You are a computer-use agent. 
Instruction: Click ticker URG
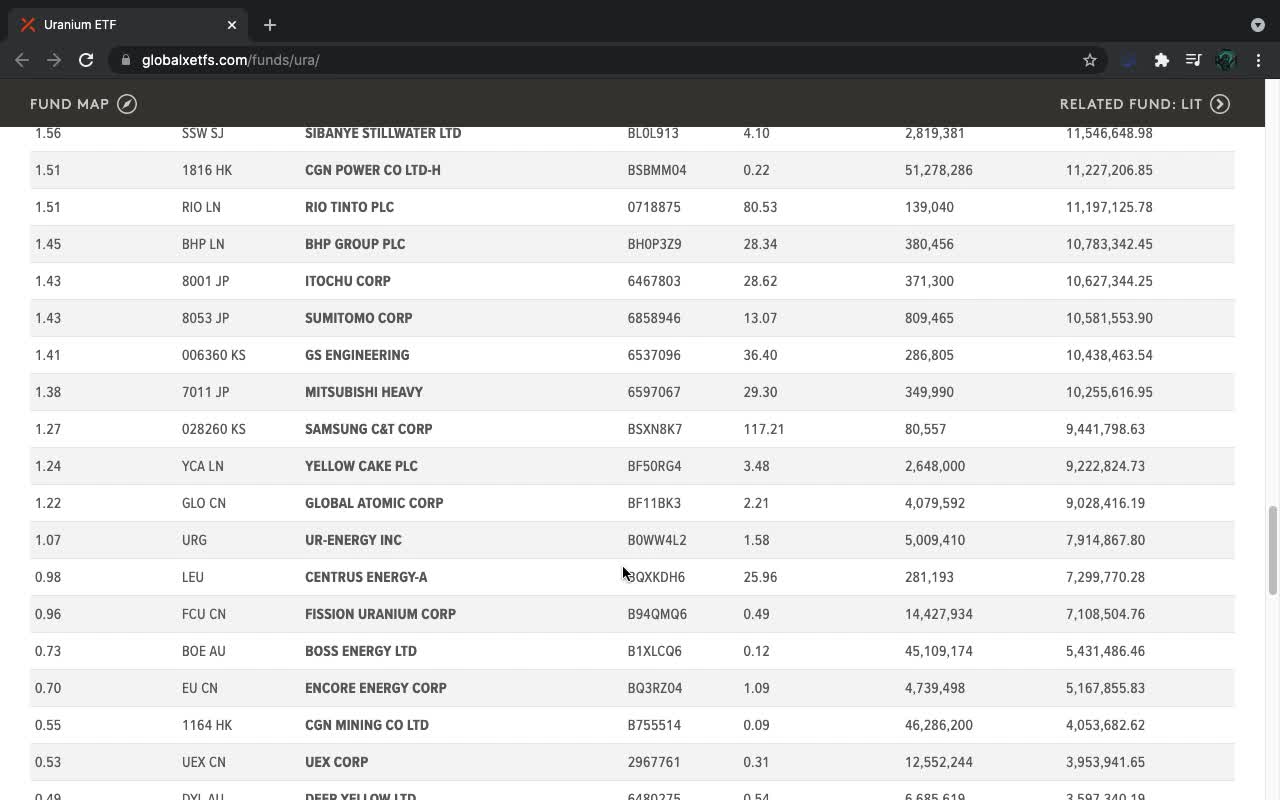(x=194, y=540)
